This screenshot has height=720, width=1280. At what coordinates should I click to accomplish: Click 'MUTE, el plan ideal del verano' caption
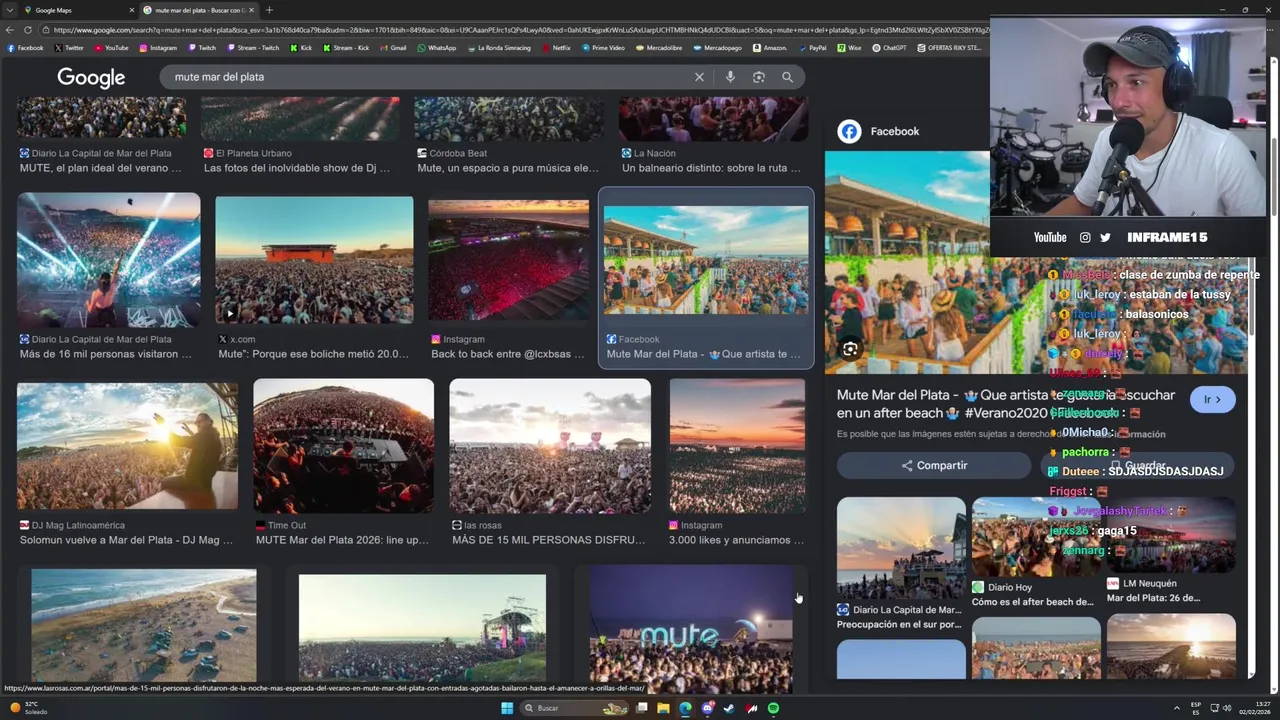coord(100,168)
